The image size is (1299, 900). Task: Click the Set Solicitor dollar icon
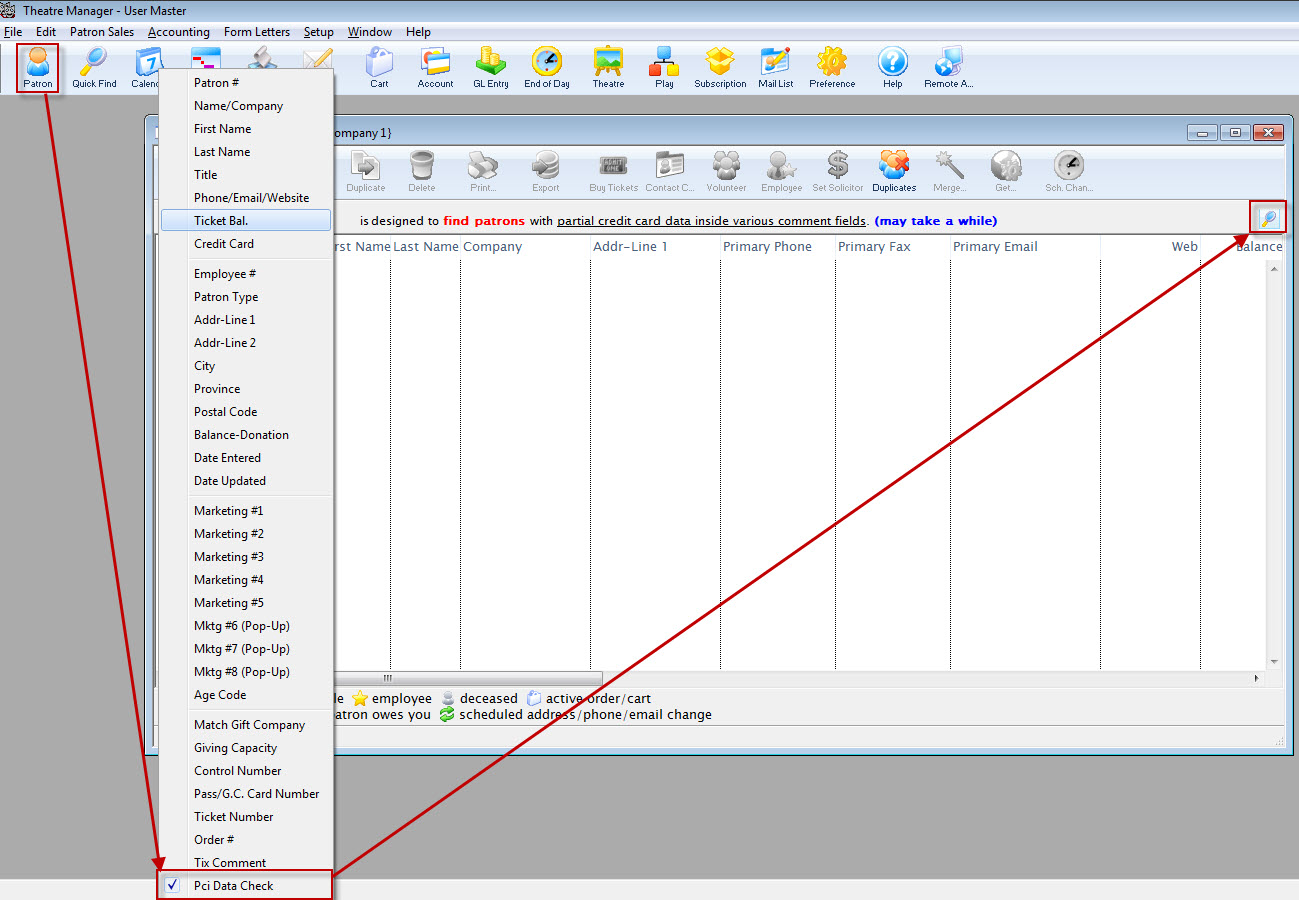(x=838, y=172)
